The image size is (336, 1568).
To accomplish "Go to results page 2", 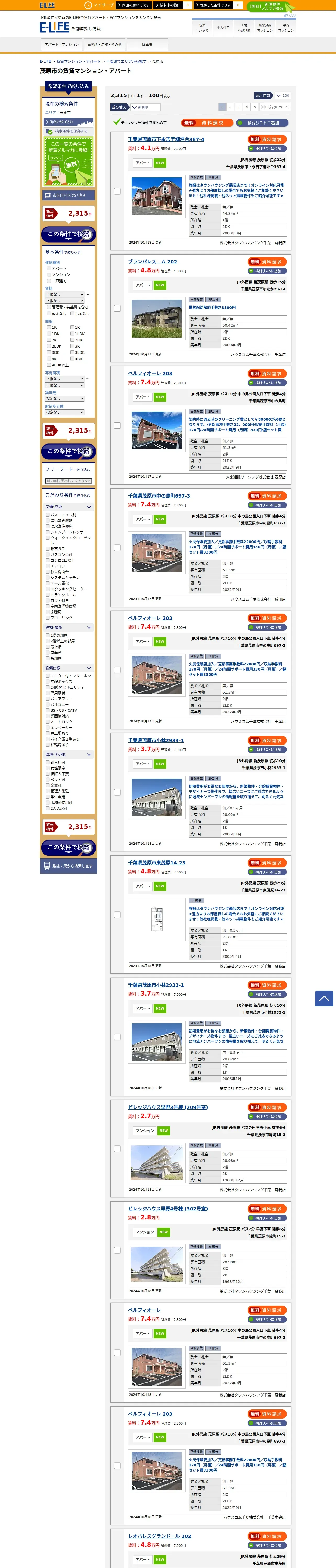I will click(x=231, y=107).
